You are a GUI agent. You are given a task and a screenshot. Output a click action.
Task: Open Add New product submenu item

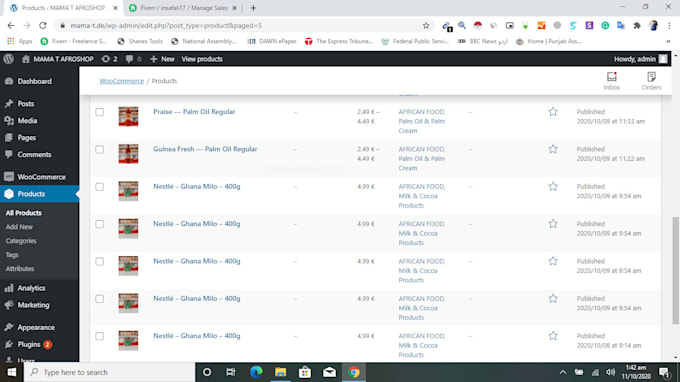(x=19, y=227)
